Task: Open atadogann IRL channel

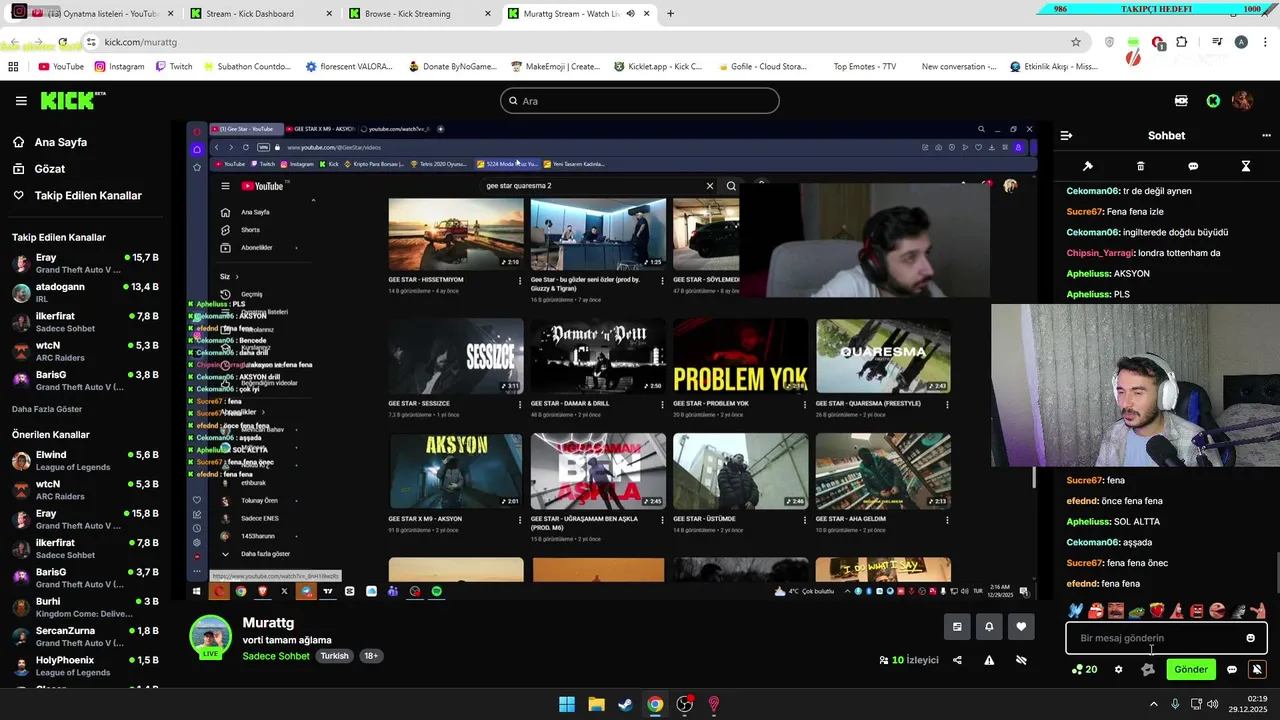Action: pos(85,292)
